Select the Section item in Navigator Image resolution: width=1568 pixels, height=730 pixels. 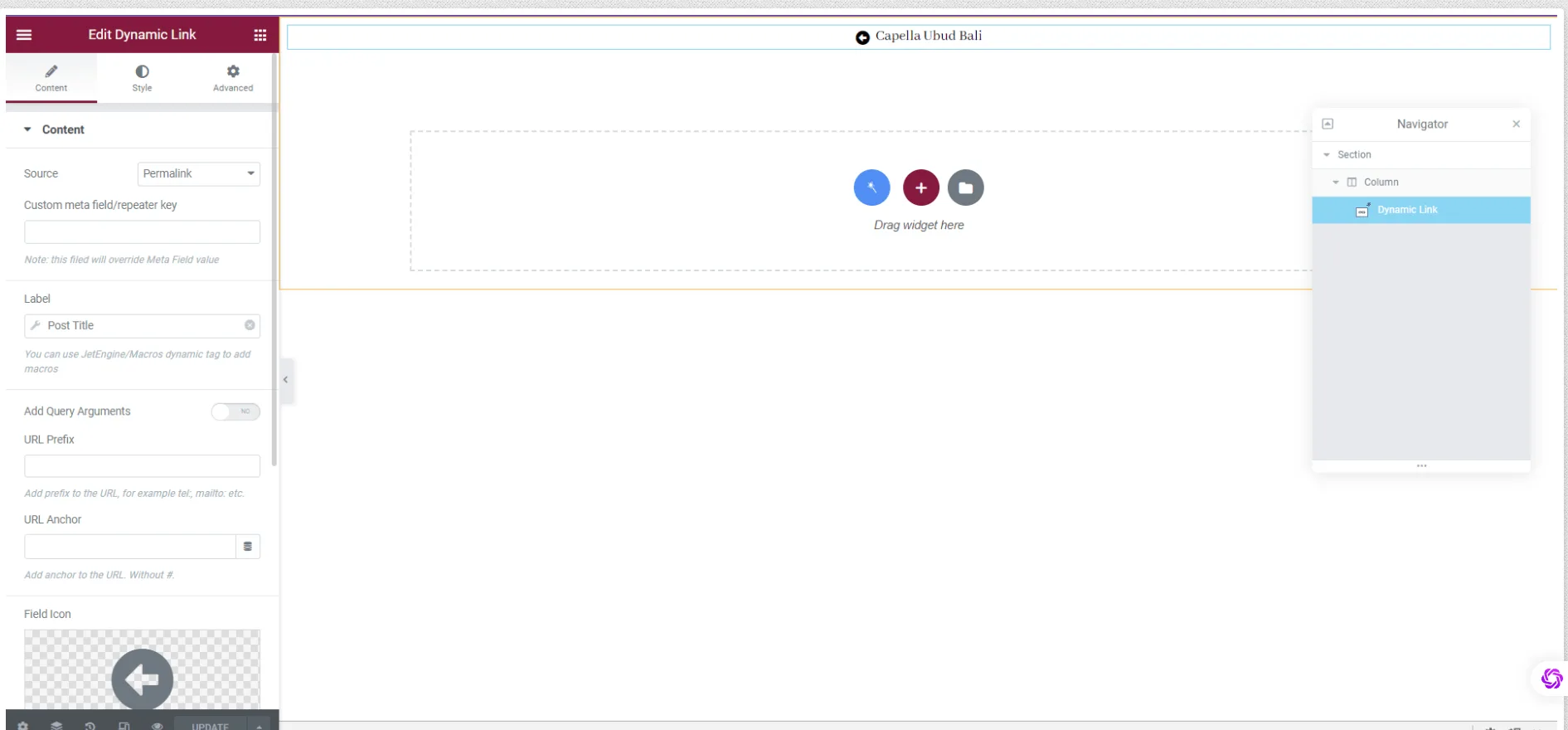pyautogui.click(x=1421, y=155)
